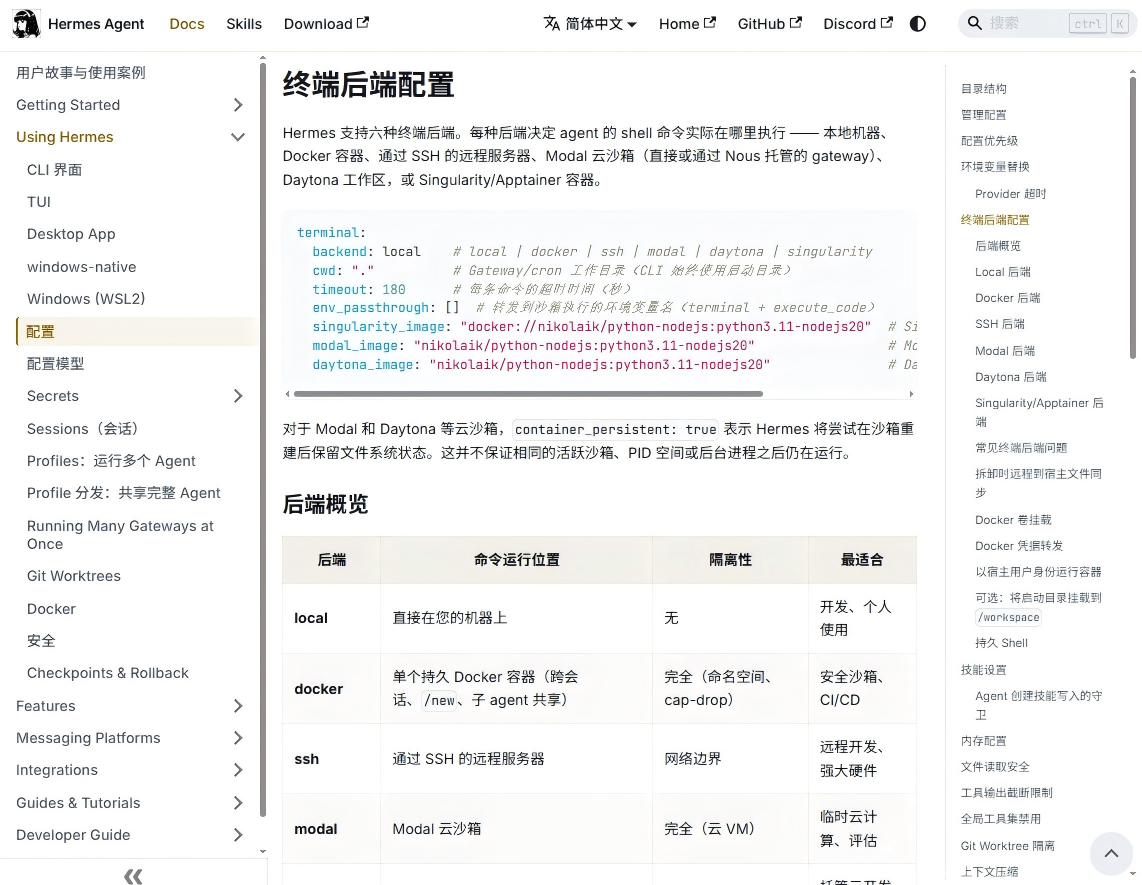Viewport: 1142px width, 885px height.
Task: Expand the Integrations chevron
Action: (x=238, y=770)
